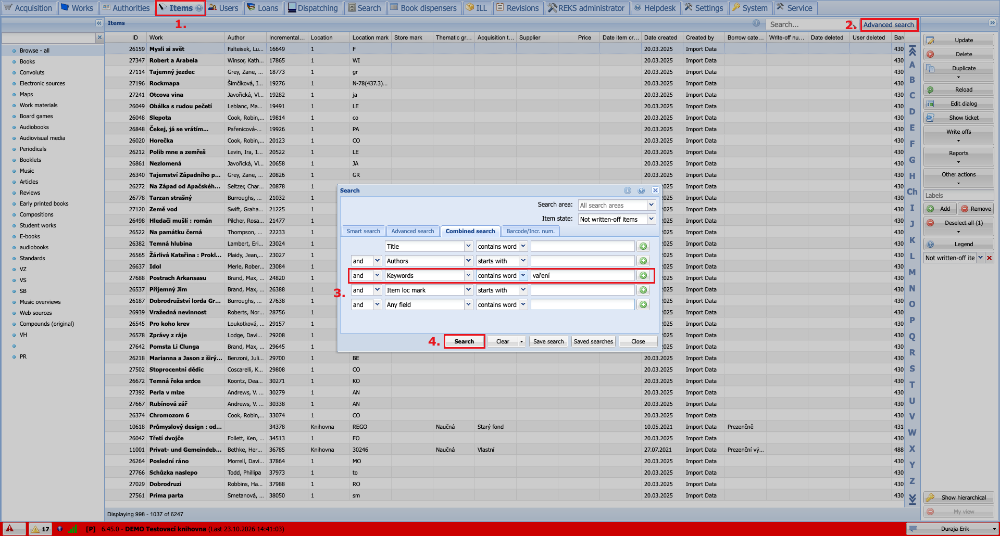Open Item state dropdown
The image size is (1000, 536).
click(651, 219)
